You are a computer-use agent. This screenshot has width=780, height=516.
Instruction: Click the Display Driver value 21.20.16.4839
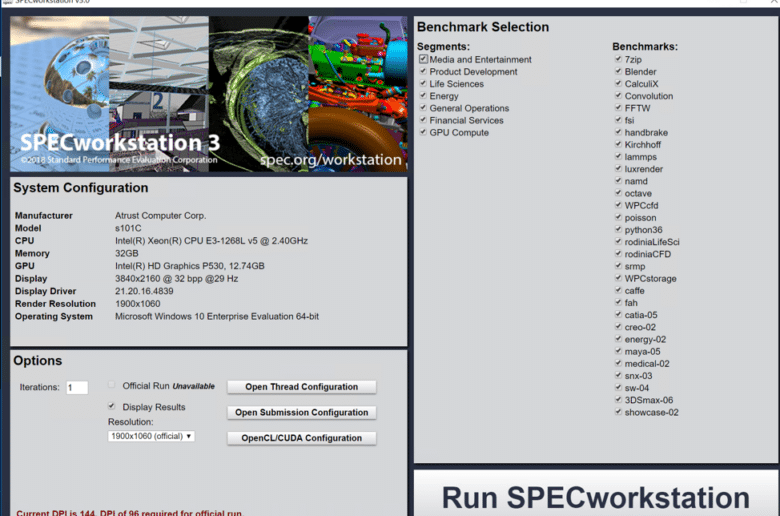pos(144,291)
